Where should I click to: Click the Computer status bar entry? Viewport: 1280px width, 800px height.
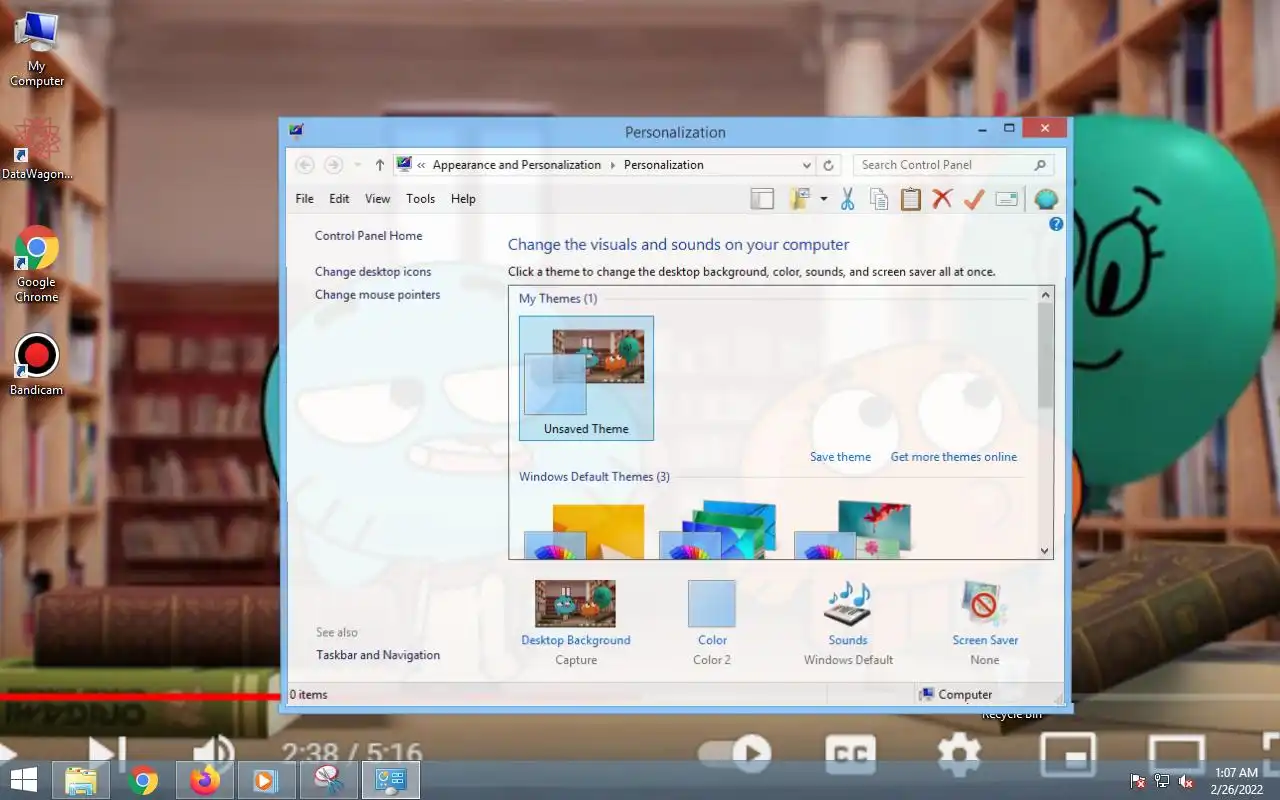point(956,695)
